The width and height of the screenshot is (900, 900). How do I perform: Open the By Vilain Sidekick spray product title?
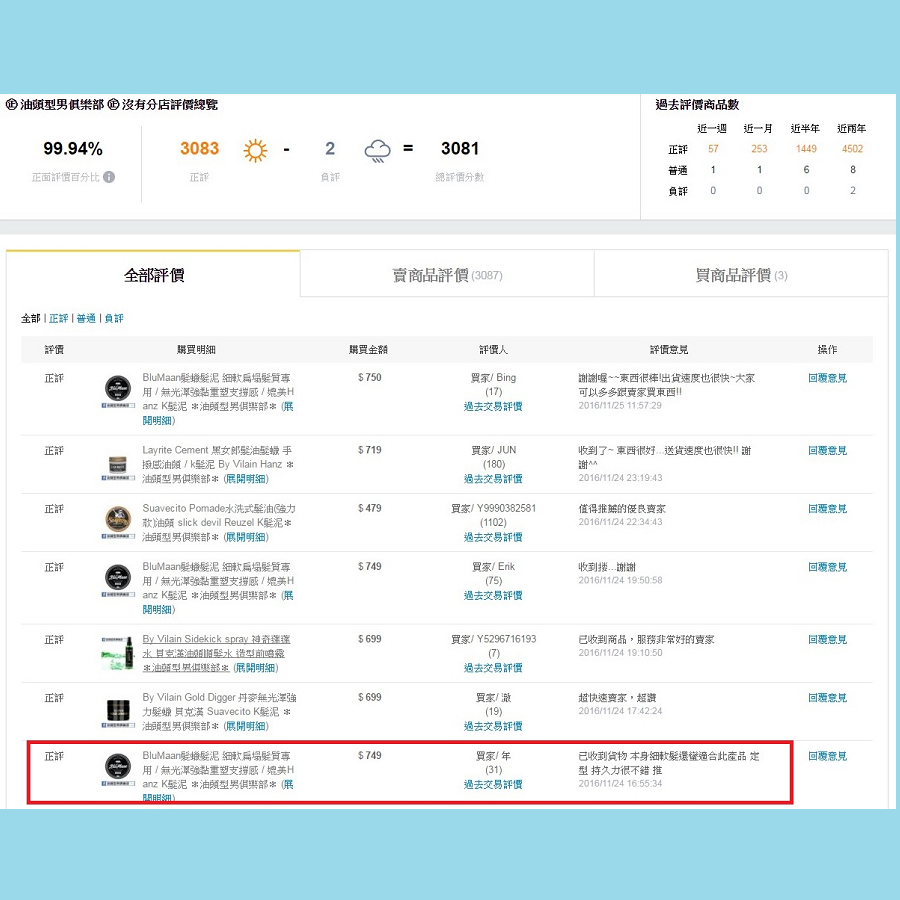[x=216, y=639]
